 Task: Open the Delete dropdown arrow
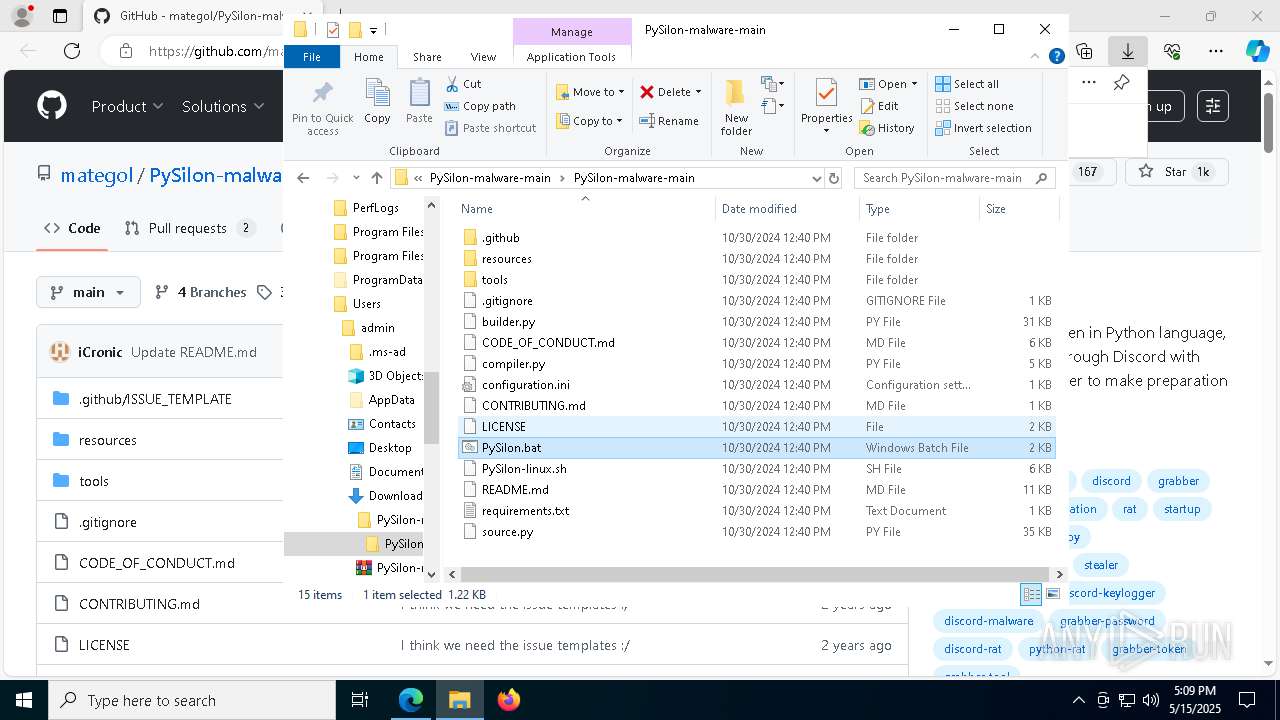(698, 92)
